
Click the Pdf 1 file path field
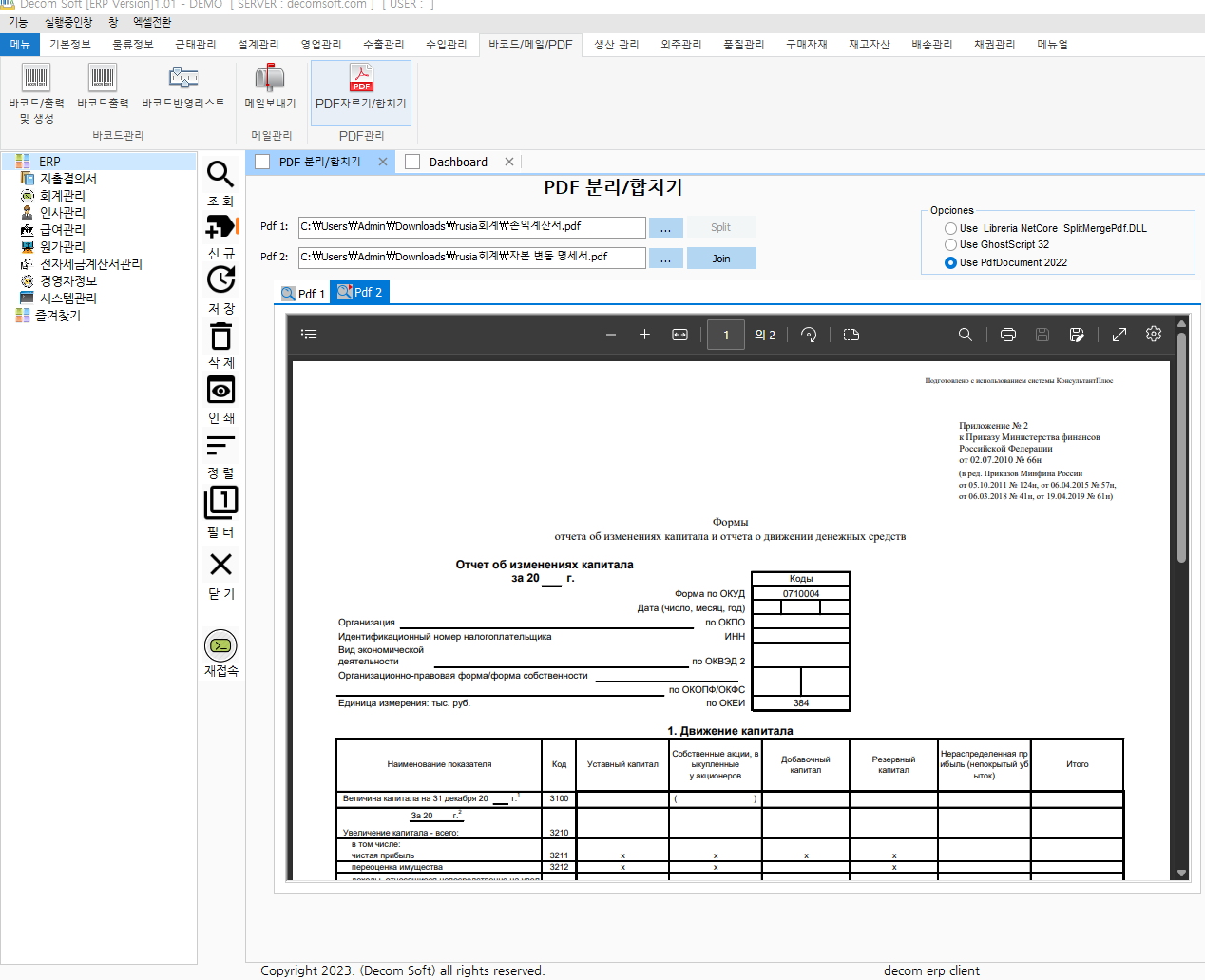coord(472,227)
